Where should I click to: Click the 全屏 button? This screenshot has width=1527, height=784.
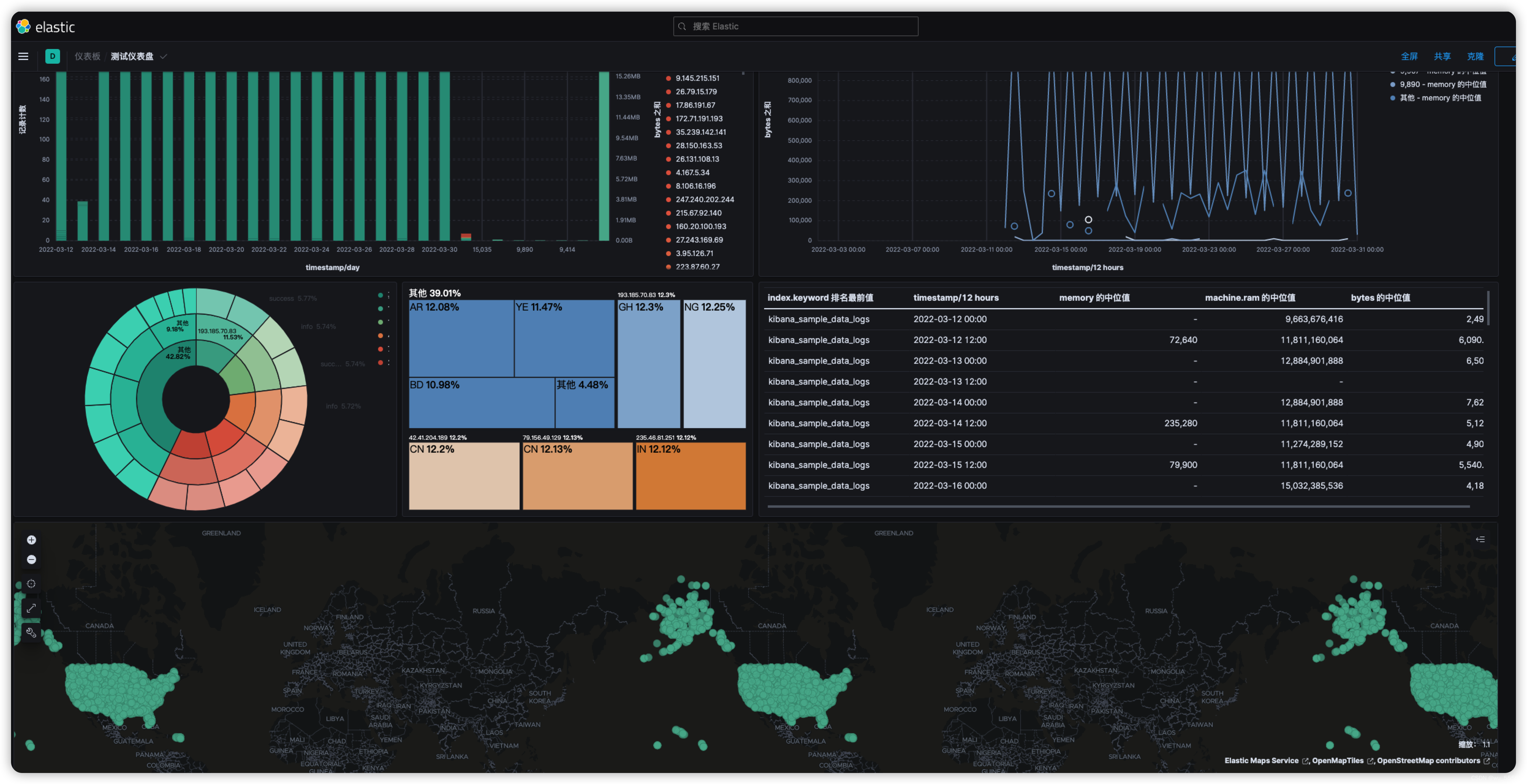(x=1408, y=56)
